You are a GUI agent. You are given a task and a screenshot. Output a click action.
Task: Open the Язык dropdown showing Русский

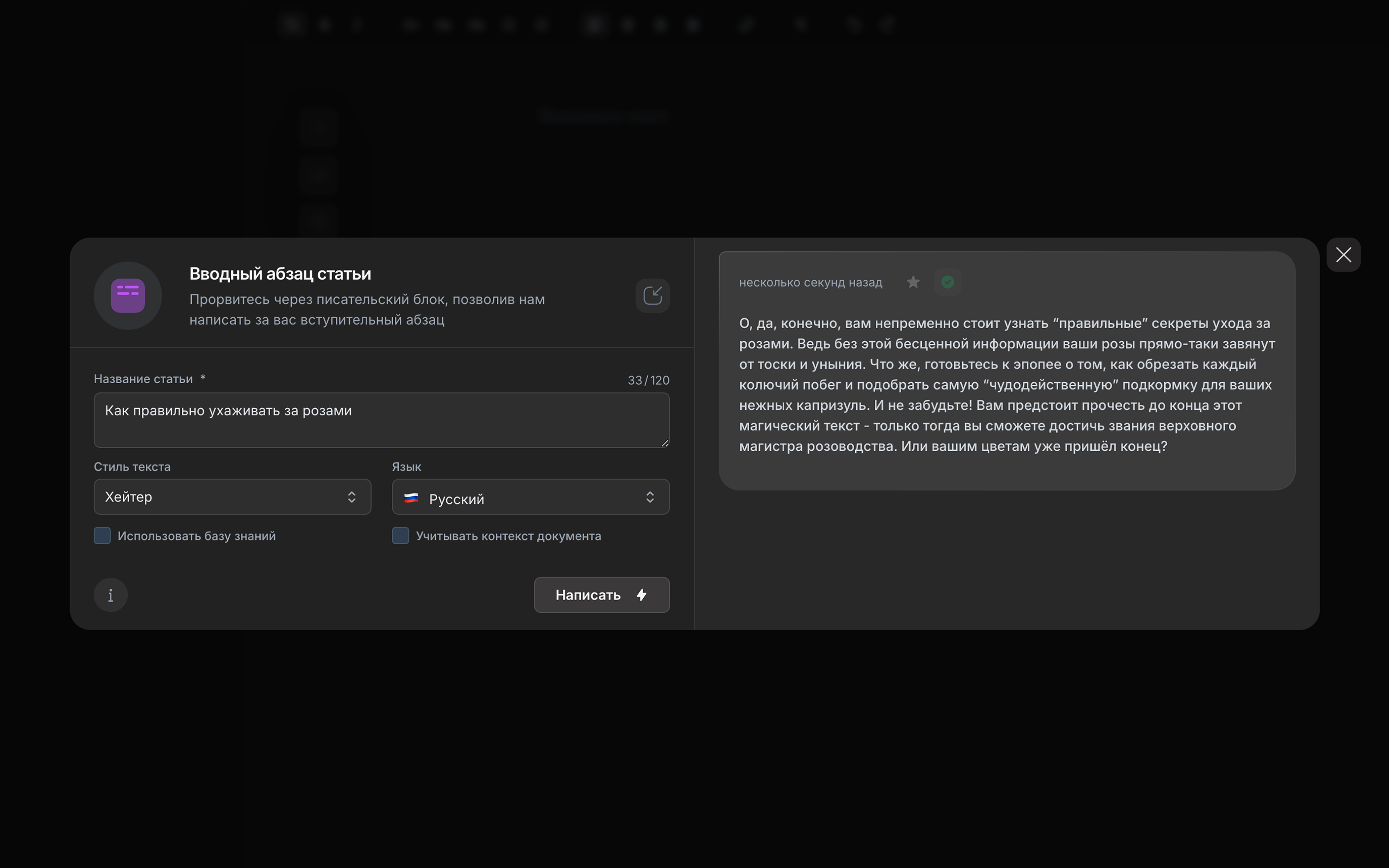(531, 497)
